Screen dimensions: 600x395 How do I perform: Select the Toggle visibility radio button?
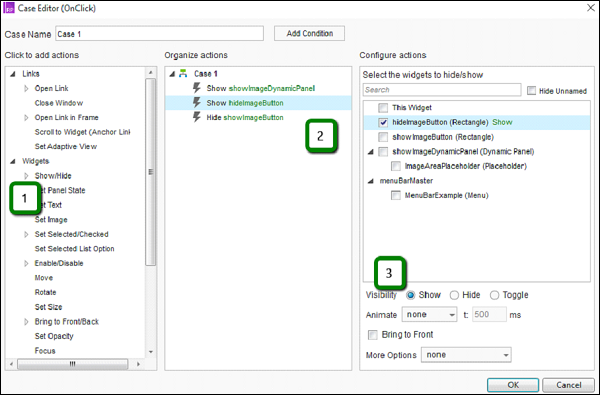(494, 295)
